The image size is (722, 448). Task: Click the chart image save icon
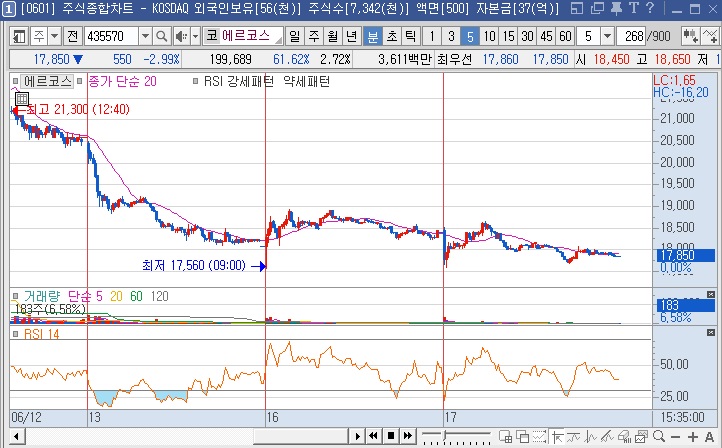(x=641, y=436)
